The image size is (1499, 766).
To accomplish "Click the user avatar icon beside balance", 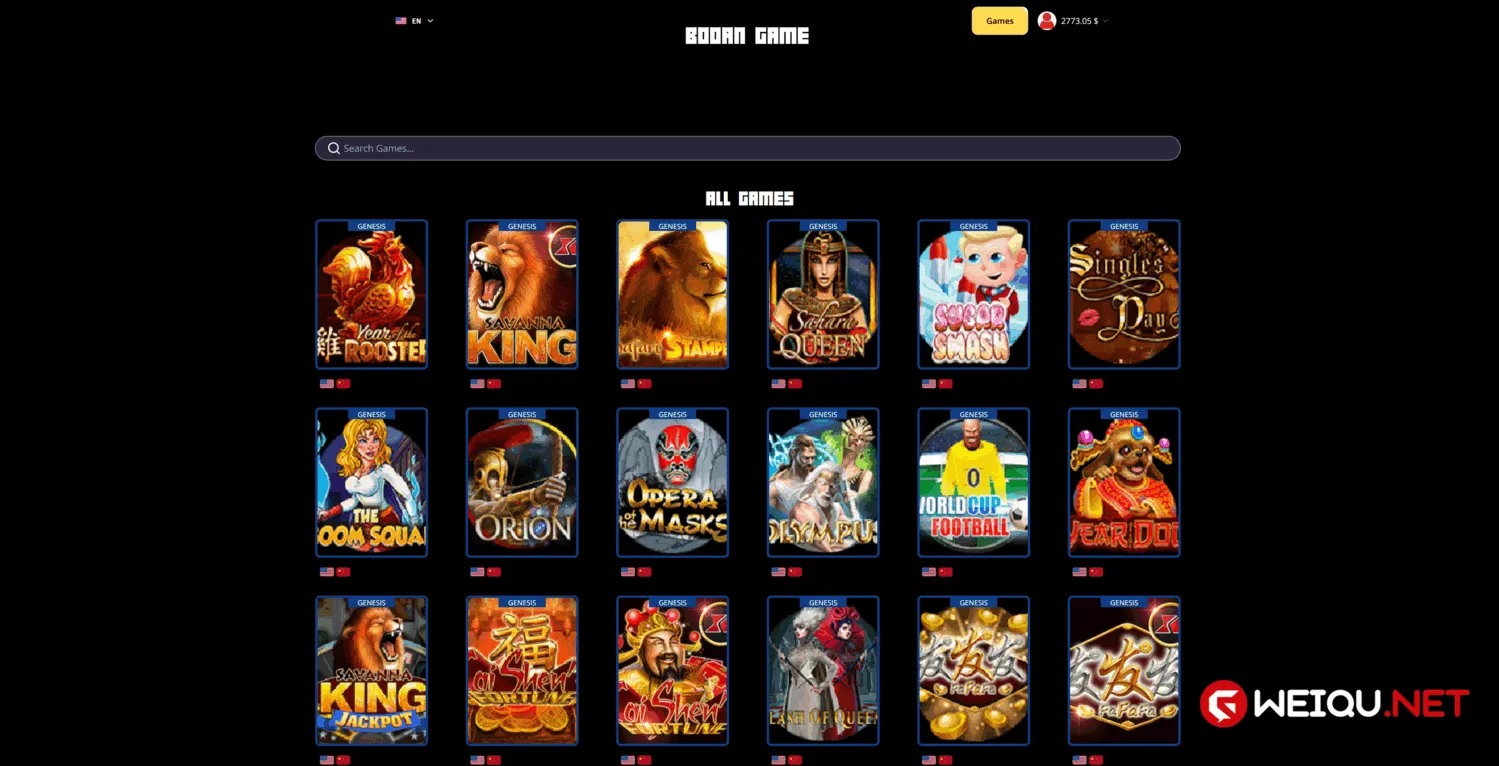I will click(1047, 21).
